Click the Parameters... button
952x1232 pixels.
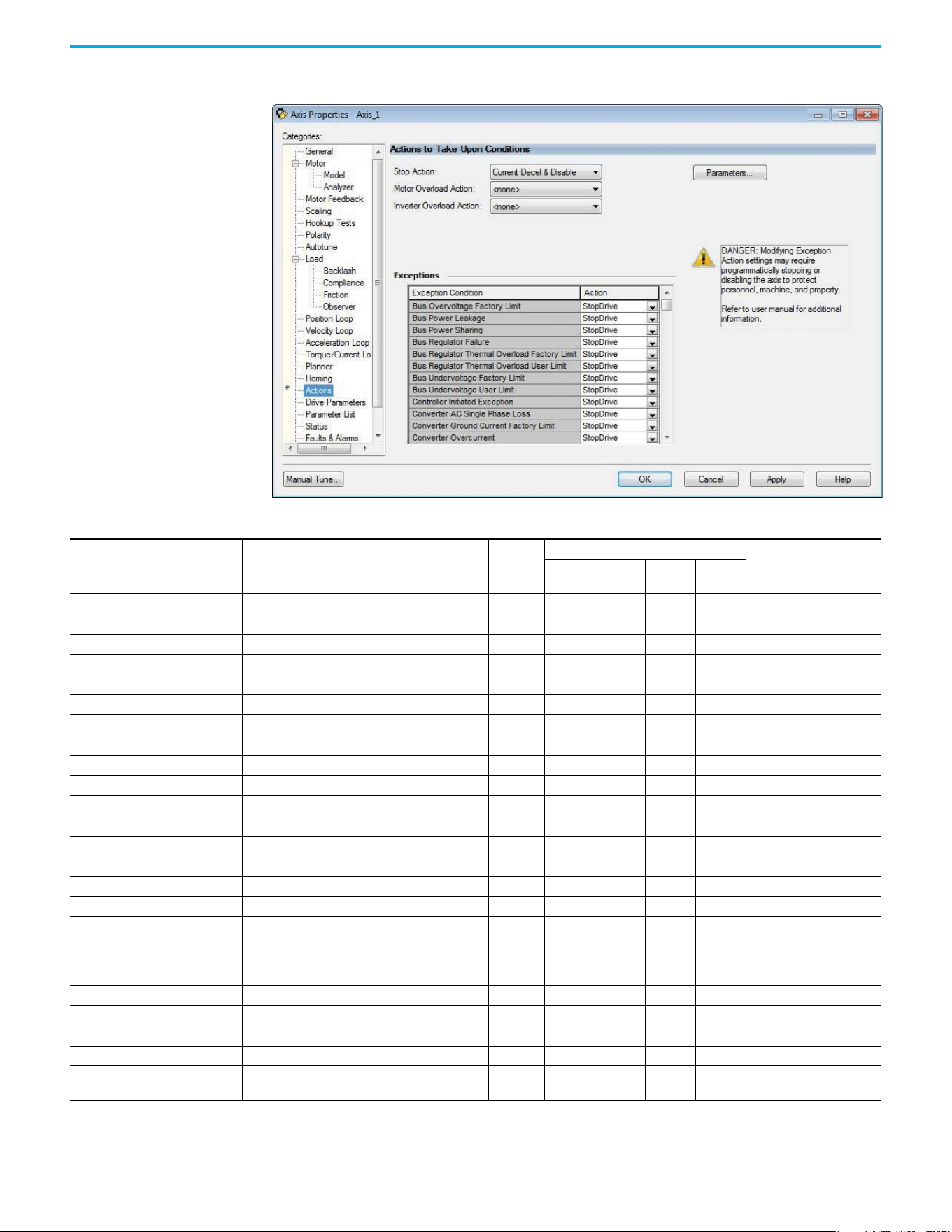click(730, 173)
